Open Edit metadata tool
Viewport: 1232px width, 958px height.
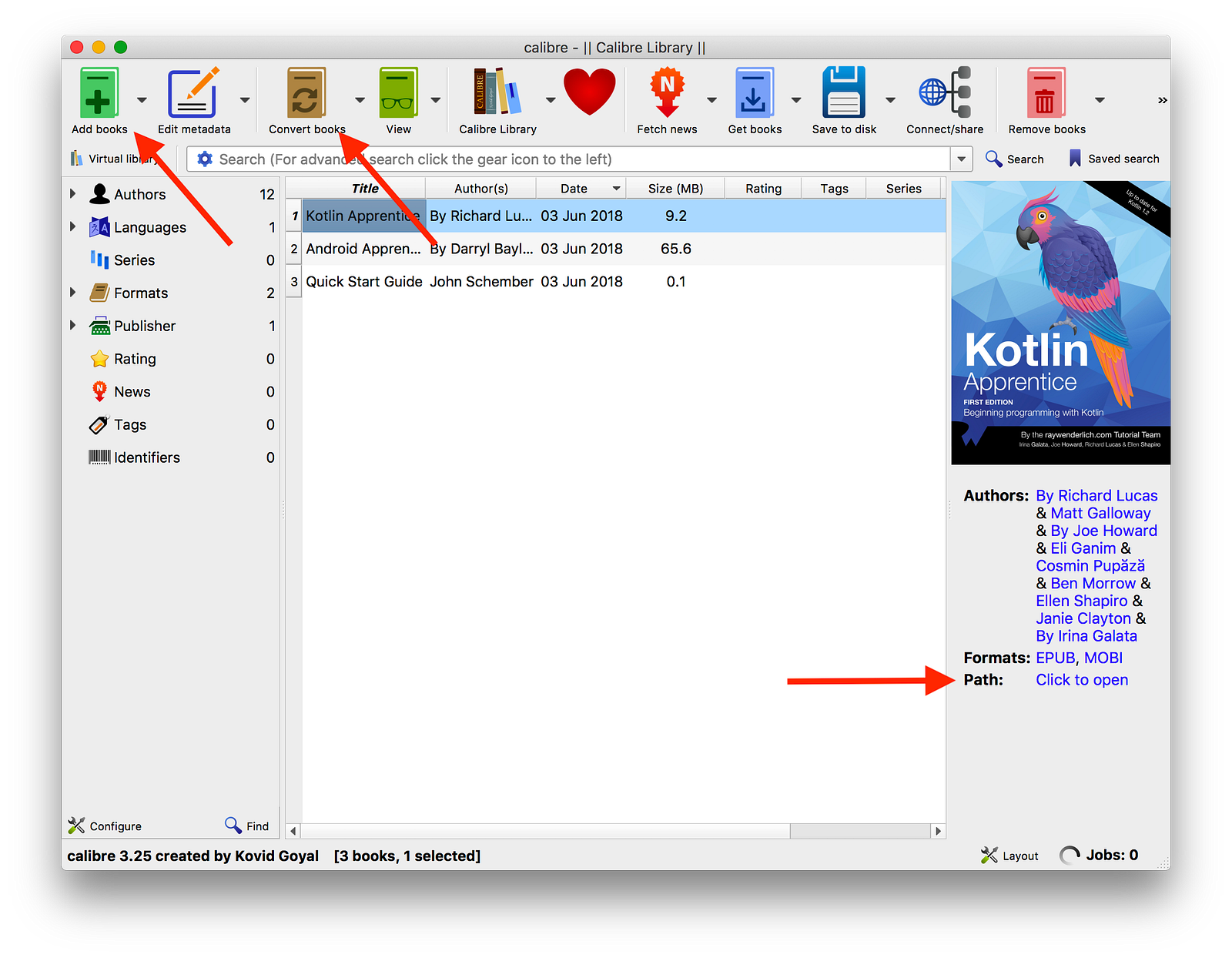pos(194,92)
